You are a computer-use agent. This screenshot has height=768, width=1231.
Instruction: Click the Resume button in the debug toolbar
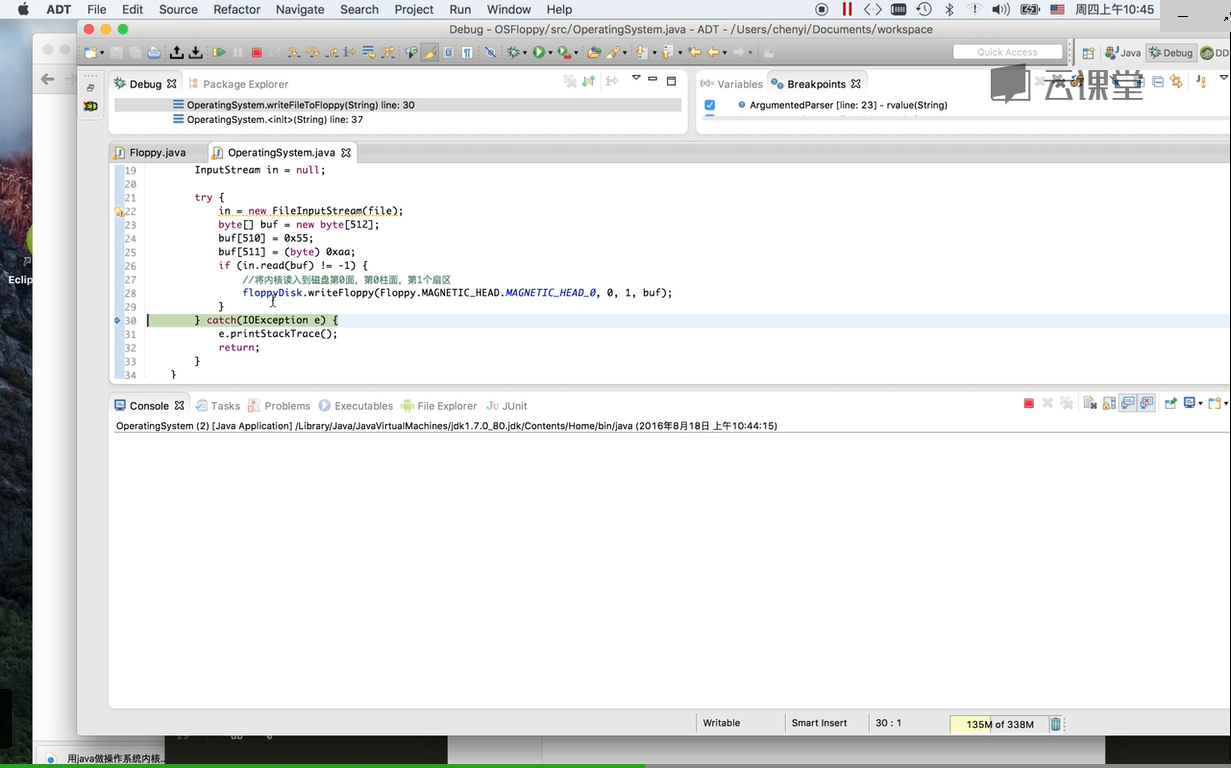(x=219, y=52)
